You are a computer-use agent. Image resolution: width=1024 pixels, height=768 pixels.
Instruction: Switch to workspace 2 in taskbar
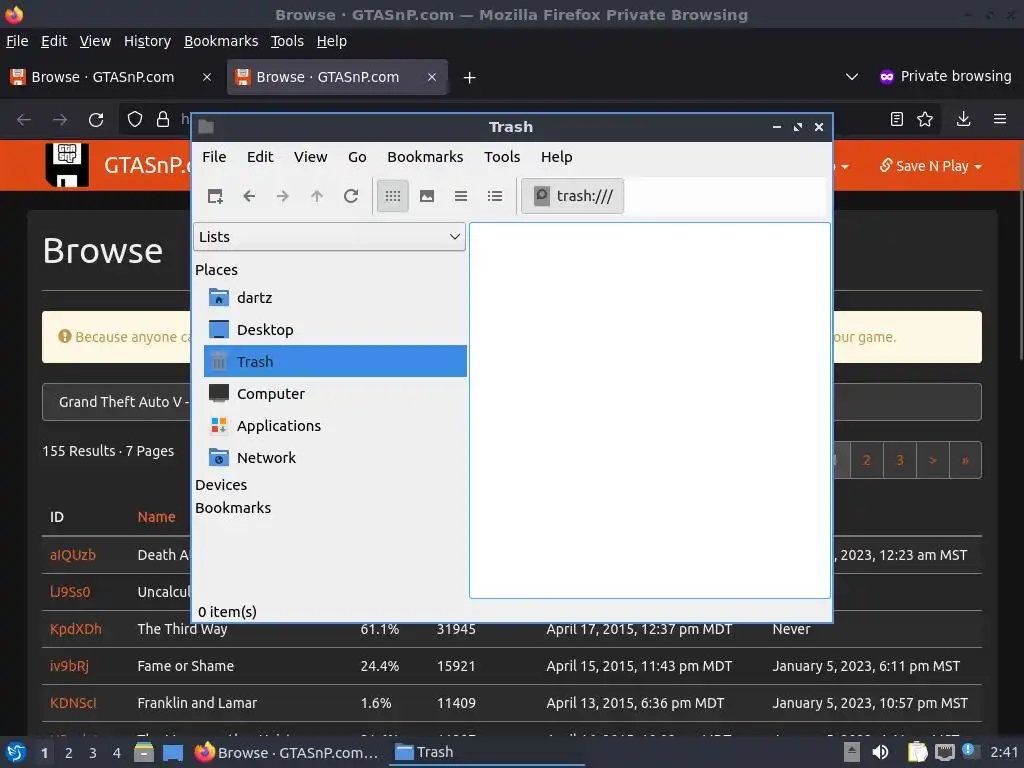tap(69, 753)
